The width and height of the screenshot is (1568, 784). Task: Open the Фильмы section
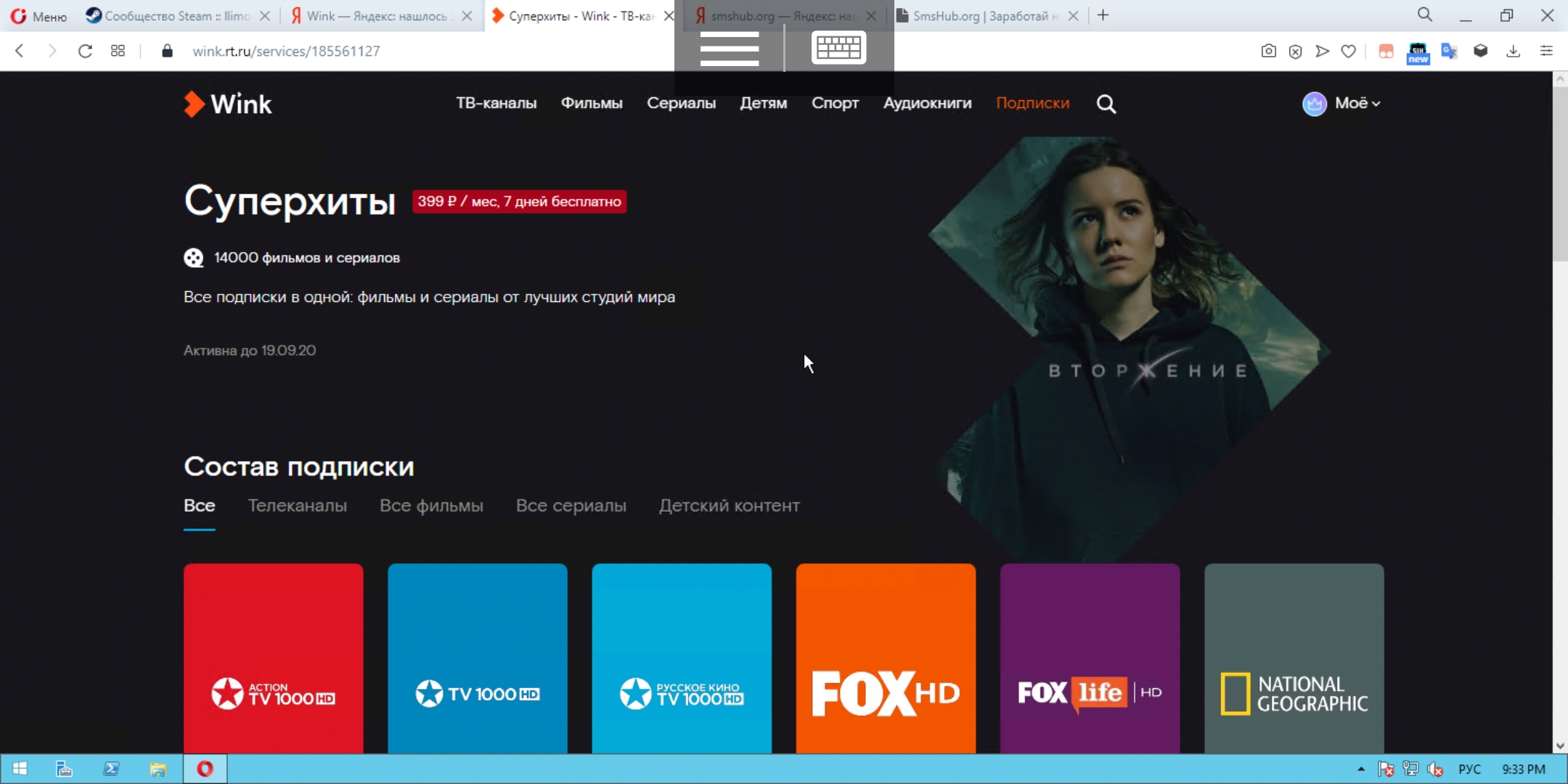click(592, 103)
